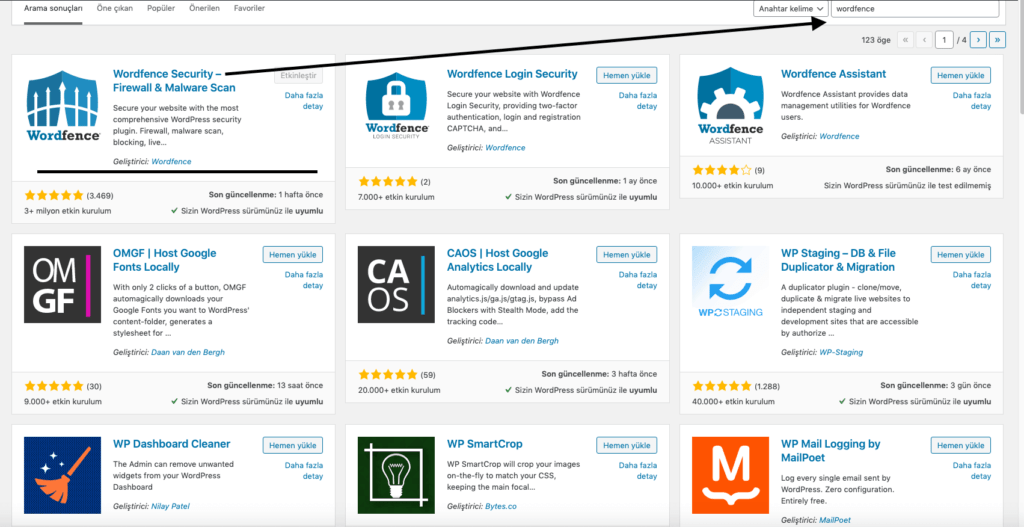Jump to last results page arrow
The width and height of the screenshot is (1024, 527).
(x=997, y=40)
